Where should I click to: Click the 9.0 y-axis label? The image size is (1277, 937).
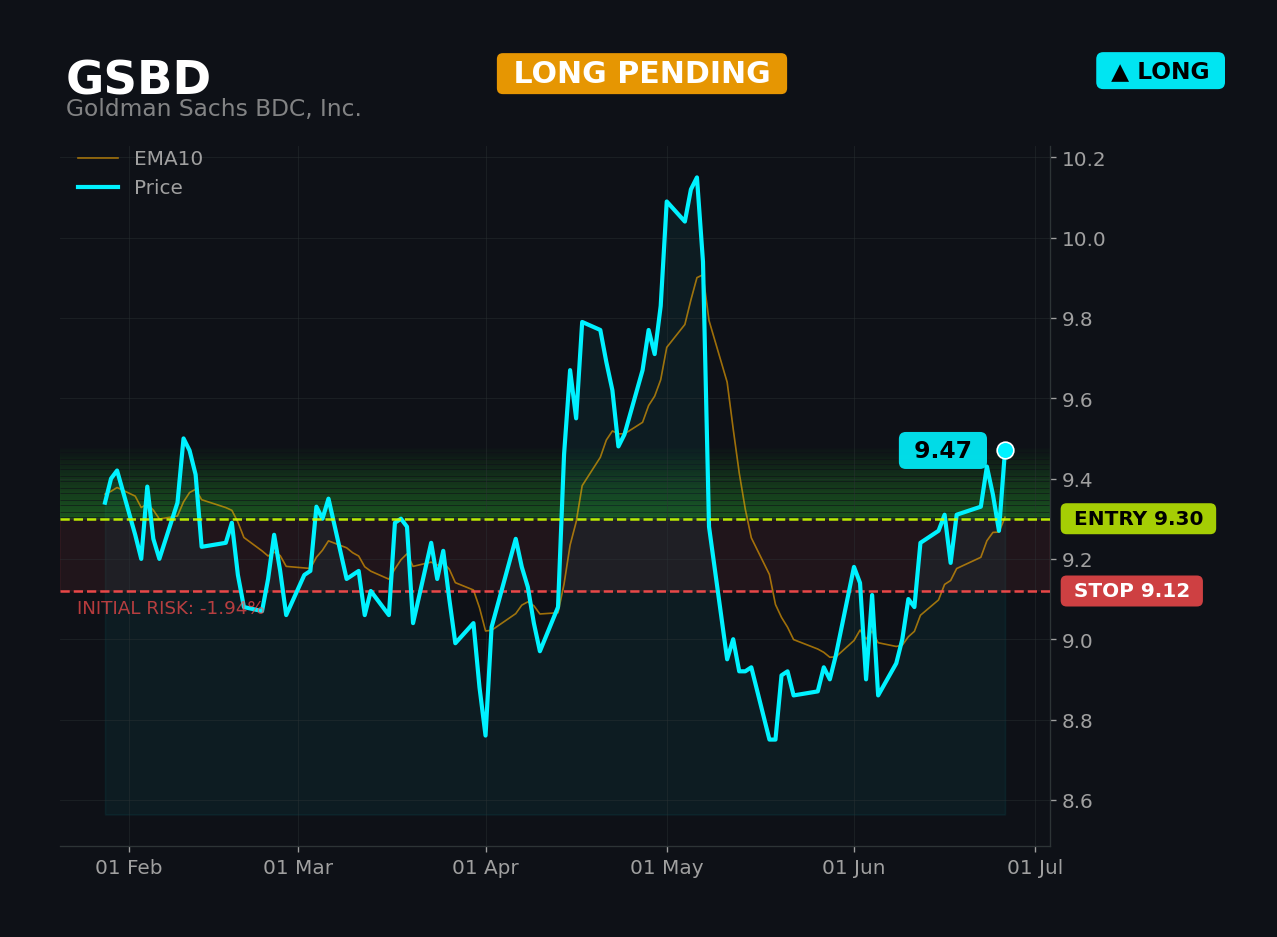[x=1077, y=640]
